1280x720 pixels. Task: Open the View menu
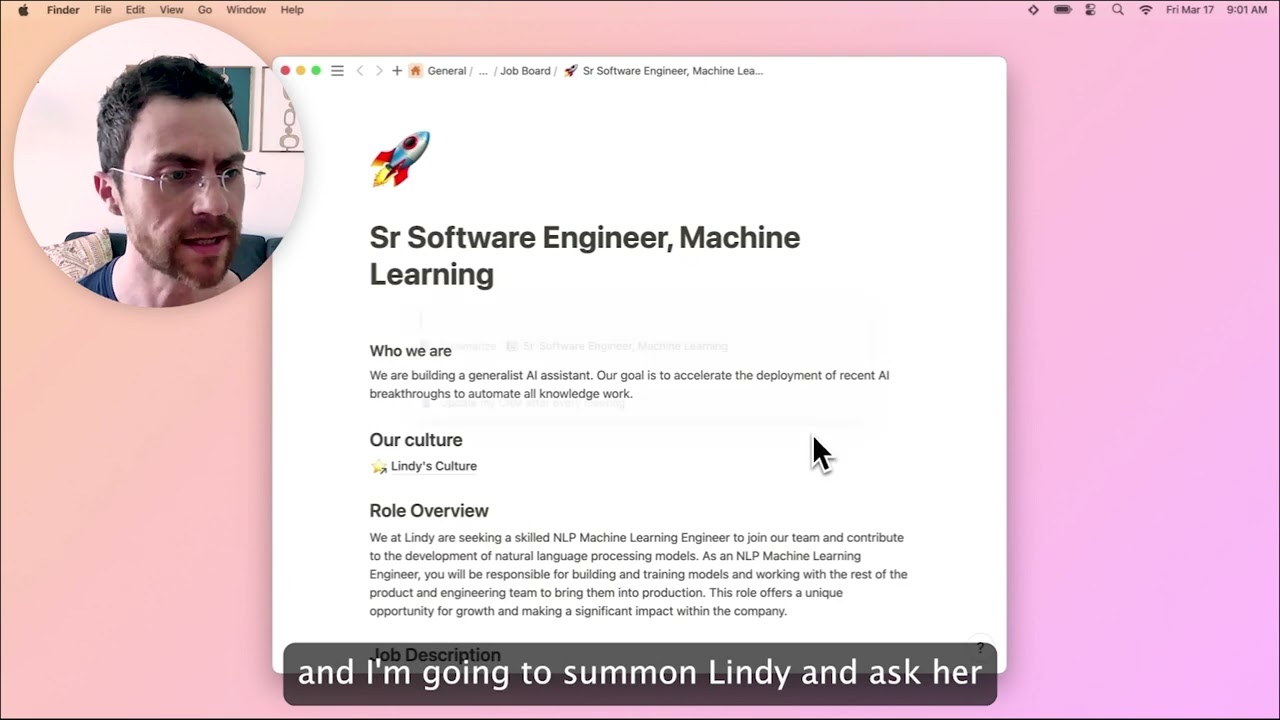(171, 10)
